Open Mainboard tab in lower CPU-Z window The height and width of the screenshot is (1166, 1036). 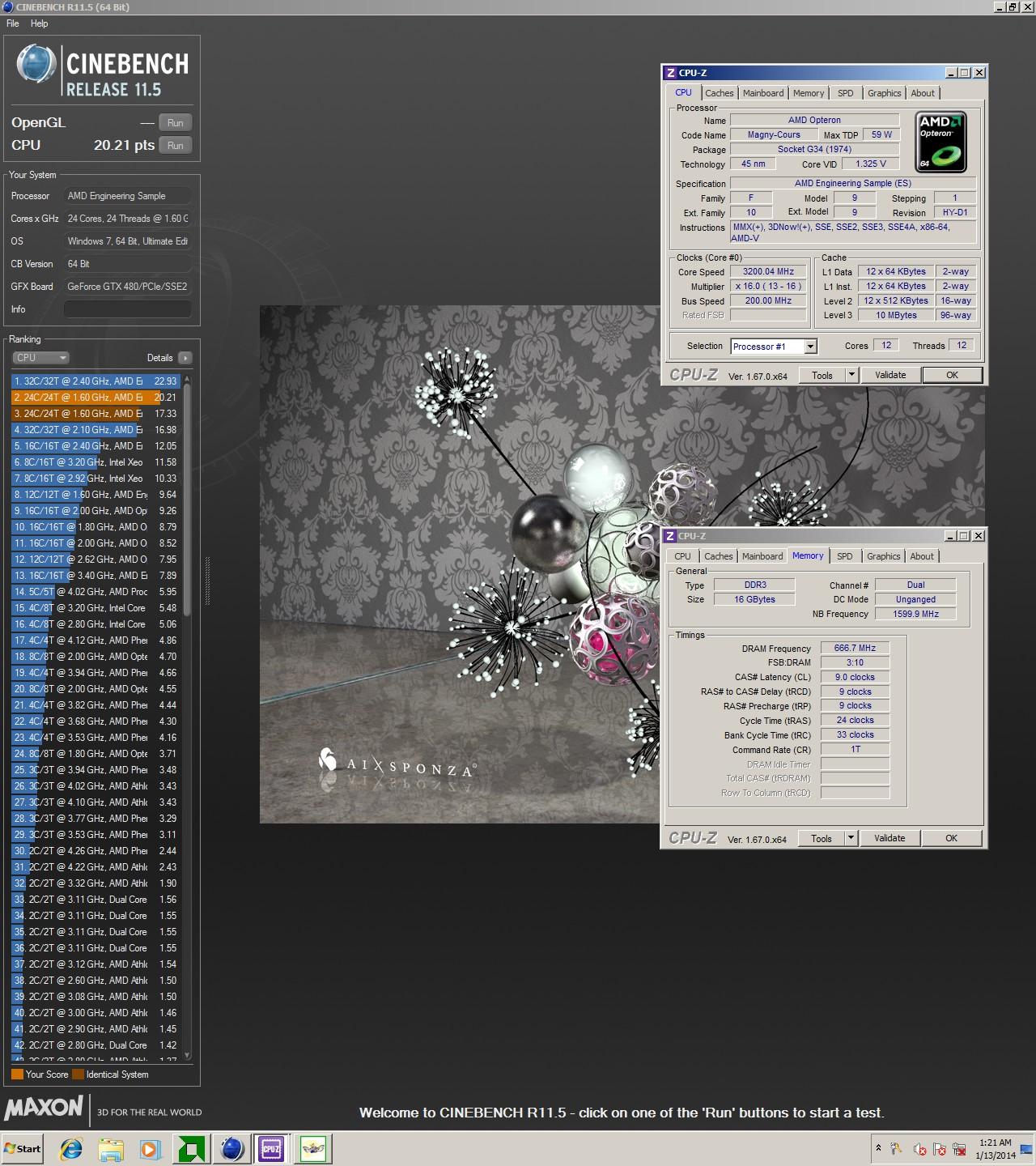pos(762,556)
